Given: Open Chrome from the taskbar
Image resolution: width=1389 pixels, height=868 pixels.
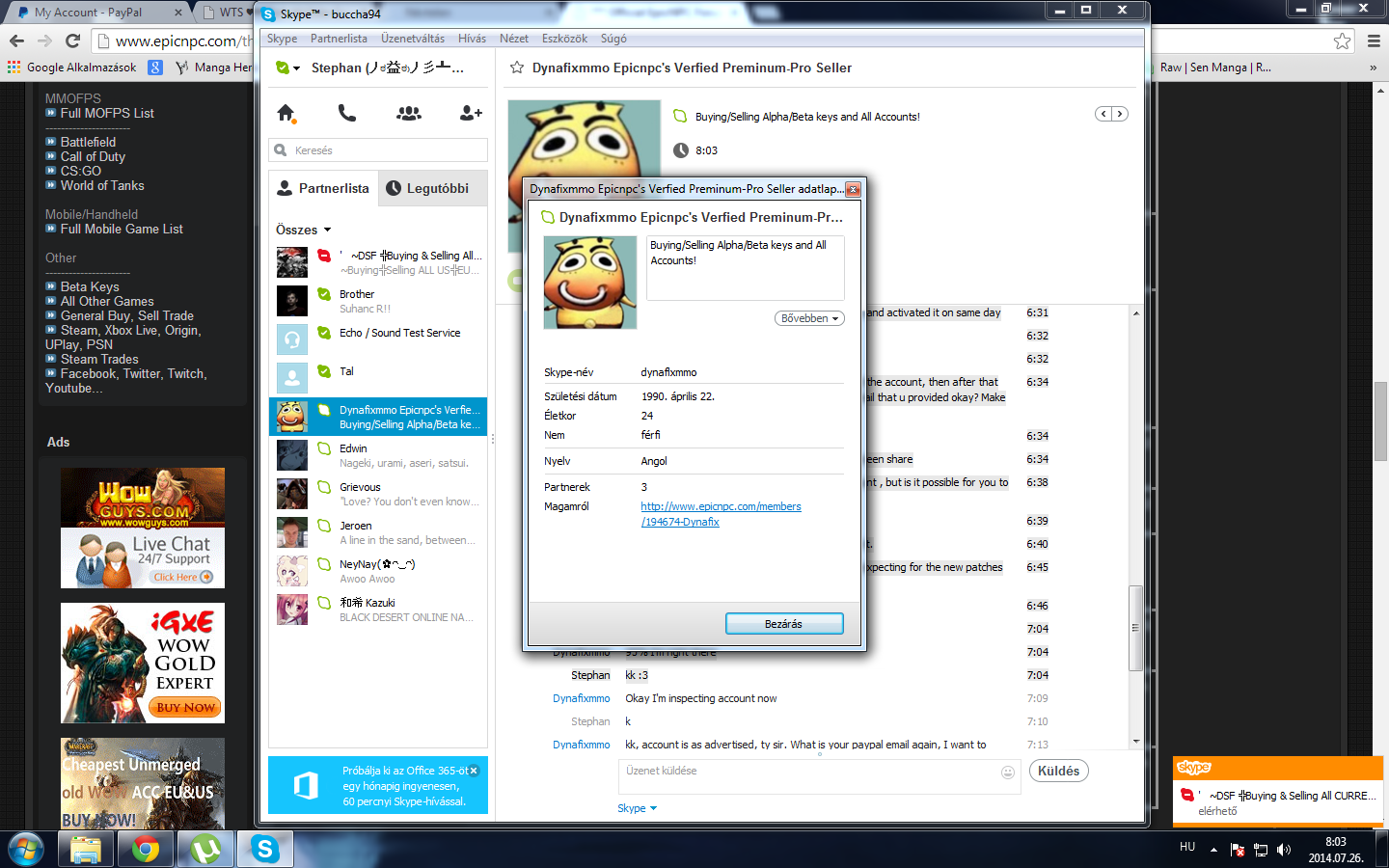Looking at the screenshot, I should [x=146, y=849].
